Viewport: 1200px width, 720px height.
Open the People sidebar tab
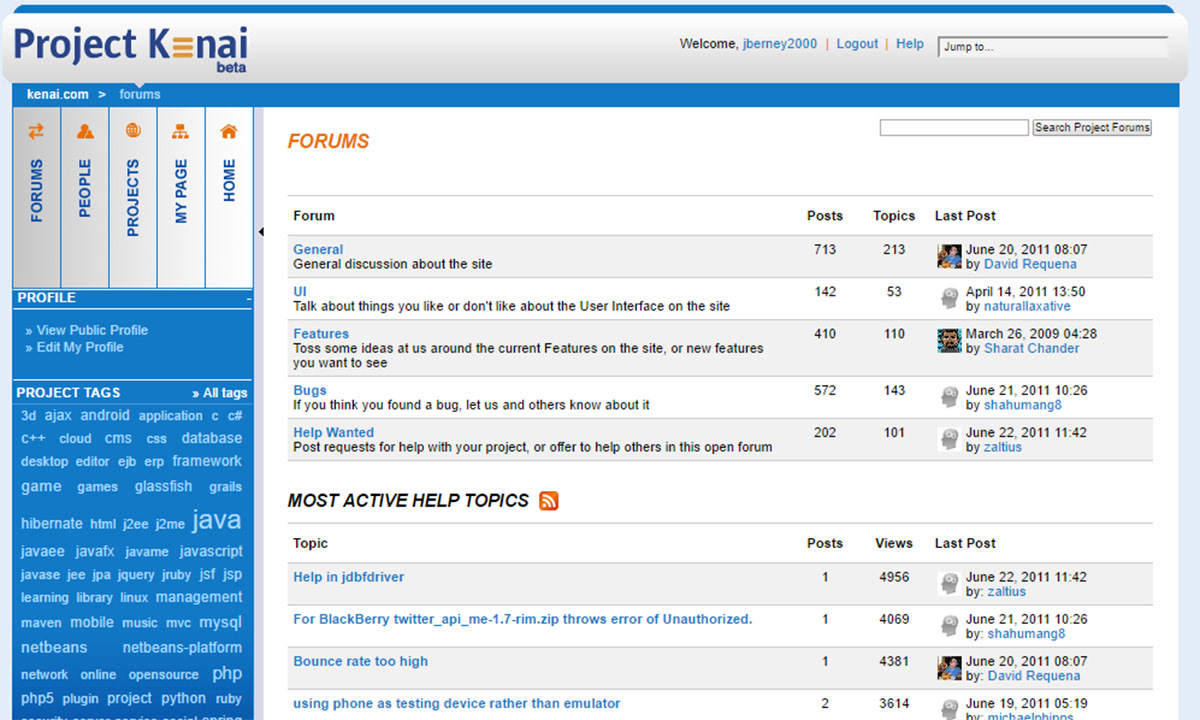(85, 197)
